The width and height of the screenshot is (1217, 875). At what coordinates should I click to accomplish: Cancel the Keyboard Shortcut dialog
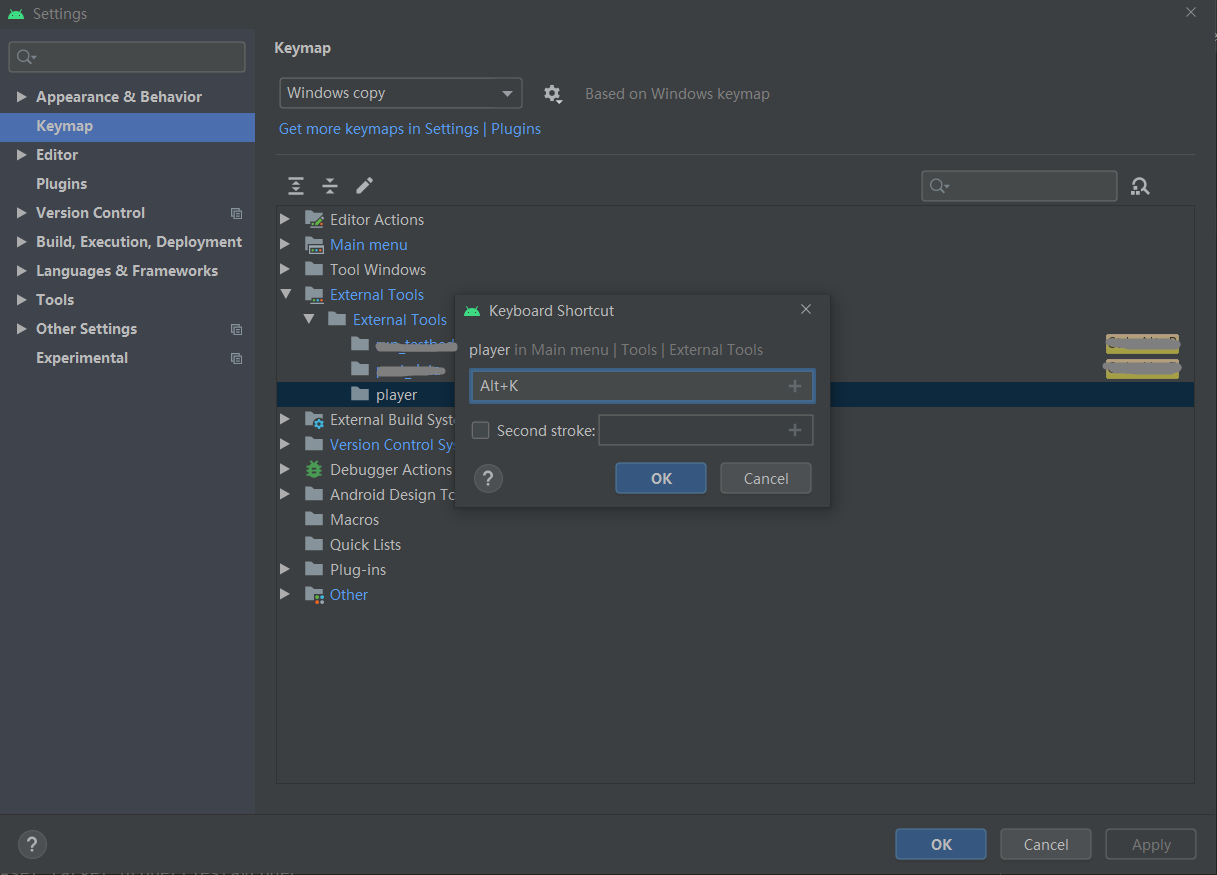(x=766, y=478)
